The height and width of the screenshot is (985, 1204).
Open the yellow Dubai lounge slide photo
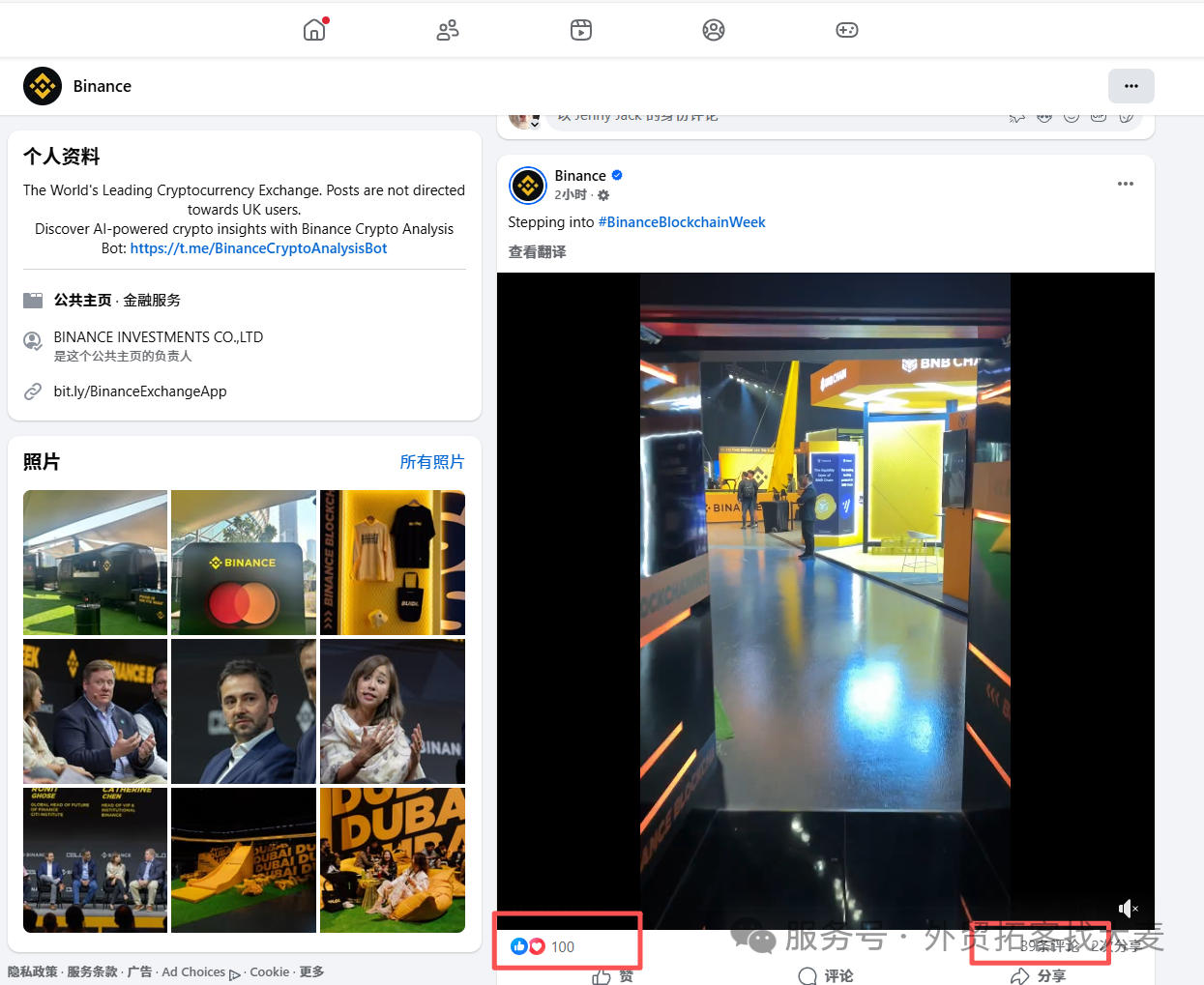[x=244, y=860]
